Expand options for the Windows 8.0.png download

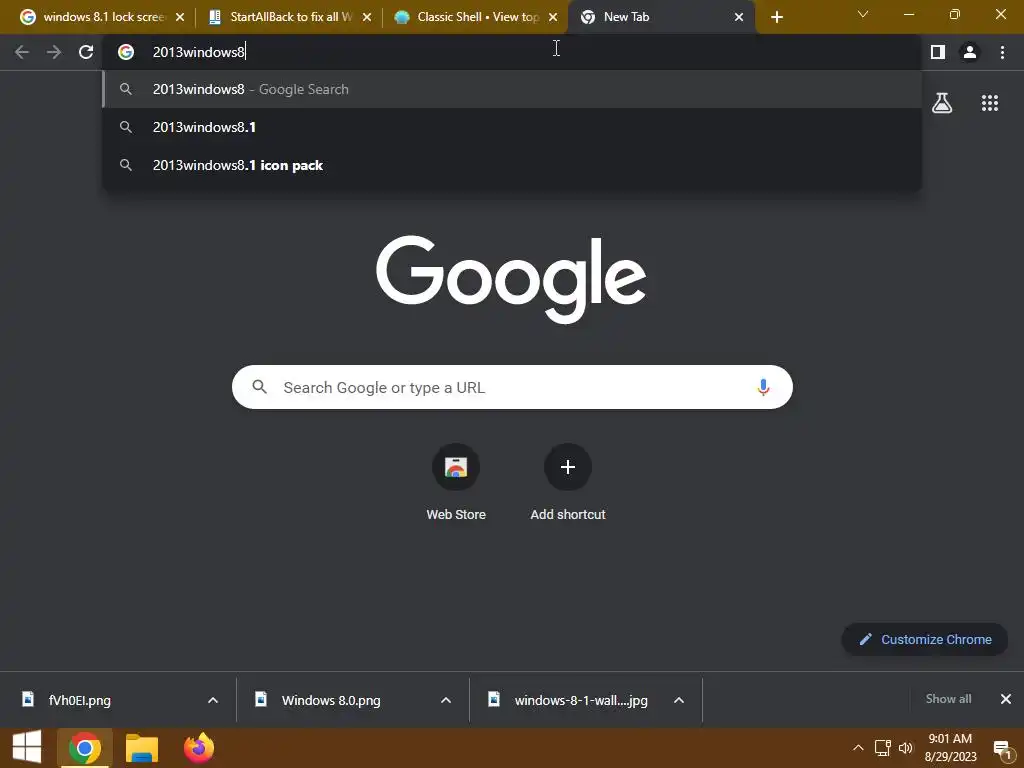[446, 700]
